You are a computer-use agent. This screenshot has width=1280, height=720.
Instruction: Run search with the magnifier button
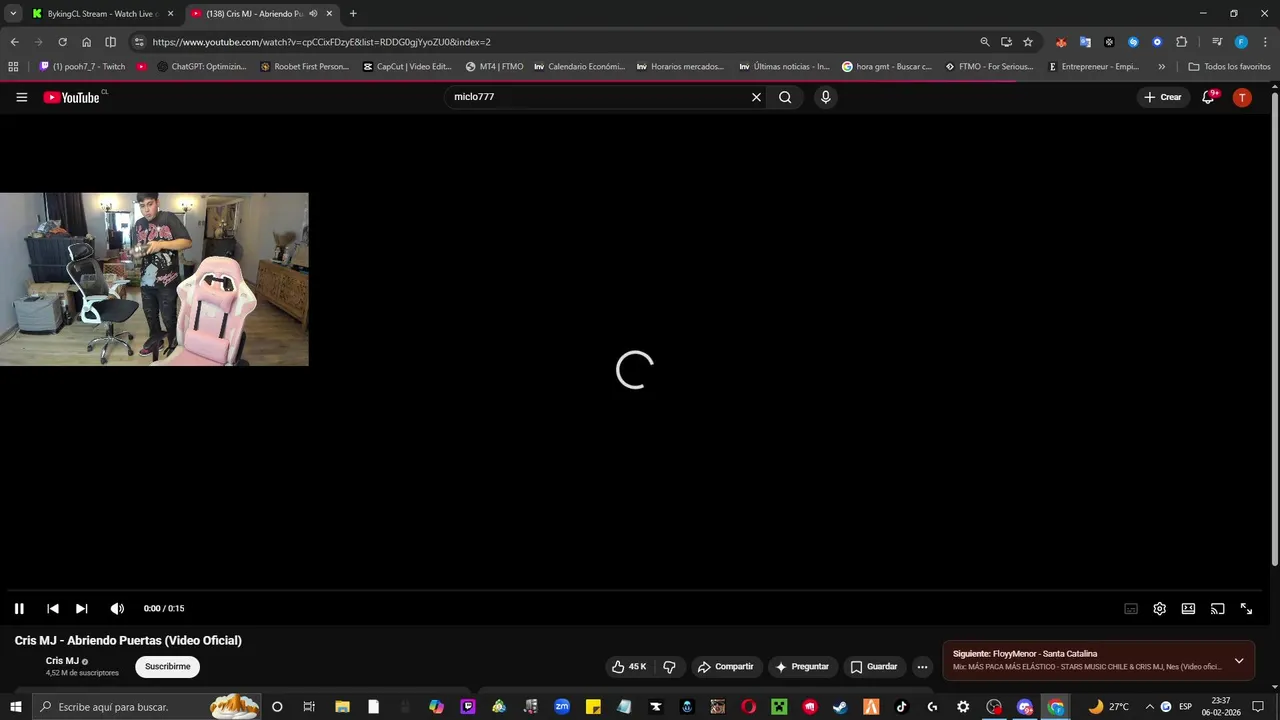pos(785,97)
